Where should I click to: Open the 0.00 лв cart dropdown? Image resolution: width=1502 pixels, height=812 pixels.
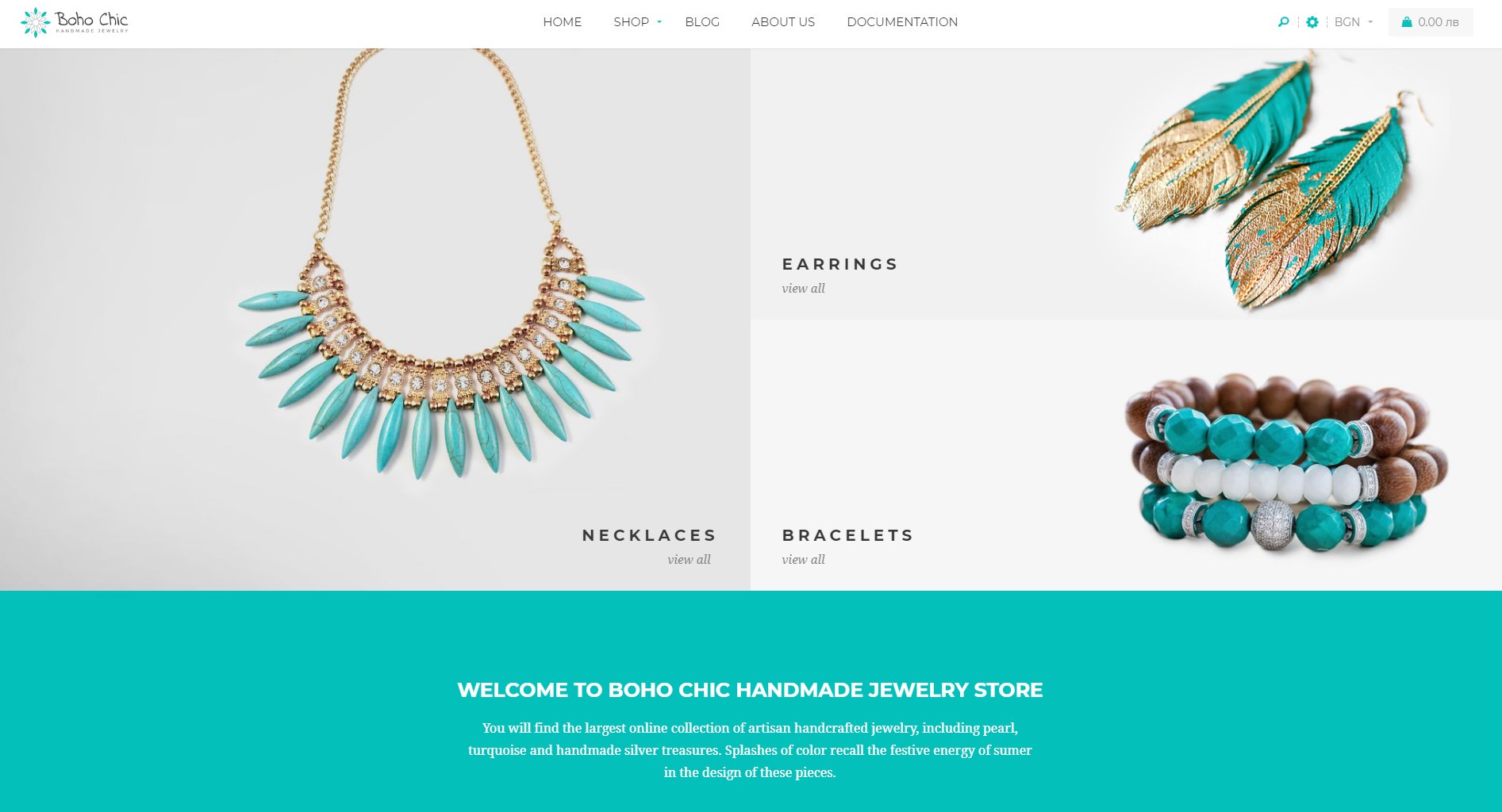pos(1431,22)
